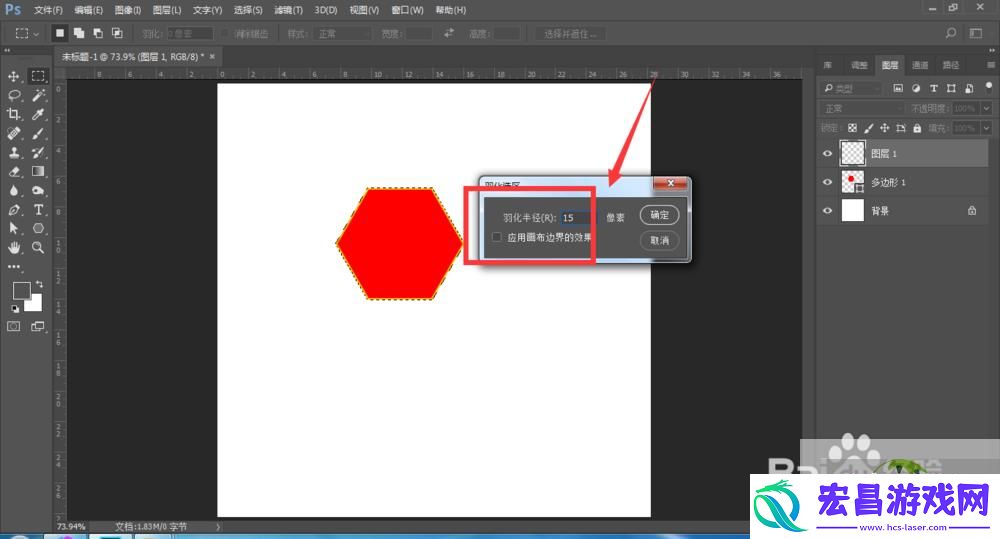Lock all layer attributes
The height and width of the screenshot is (539, 1000).
point(917,128)
